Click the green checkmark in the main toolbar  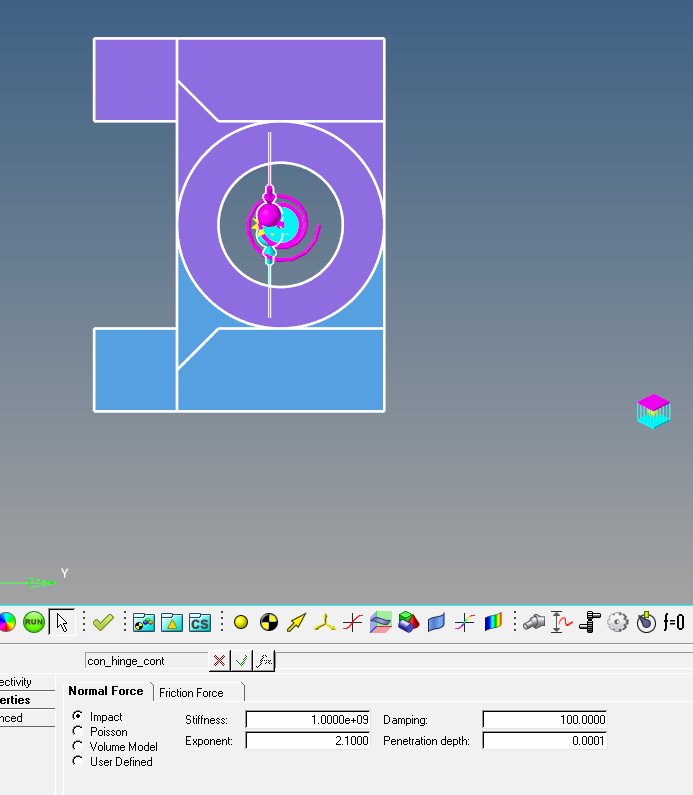click(x=103, y=622)
